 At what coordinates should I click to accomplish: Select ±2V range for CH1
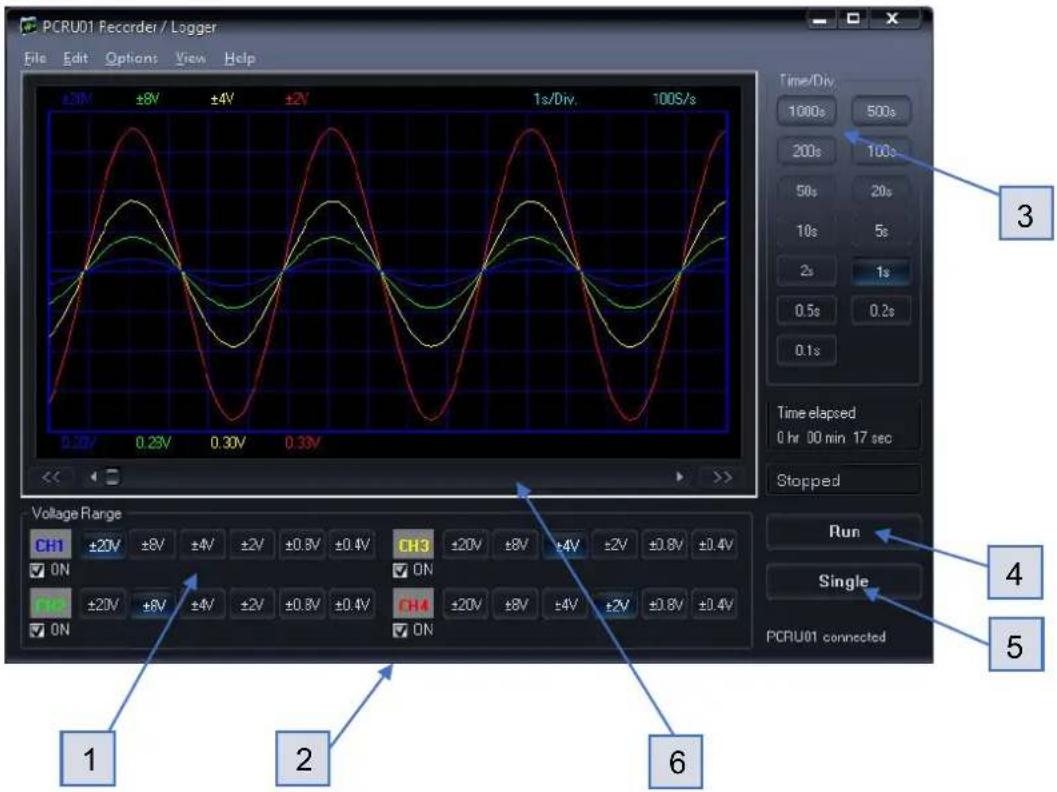click(x=252, y=545)
